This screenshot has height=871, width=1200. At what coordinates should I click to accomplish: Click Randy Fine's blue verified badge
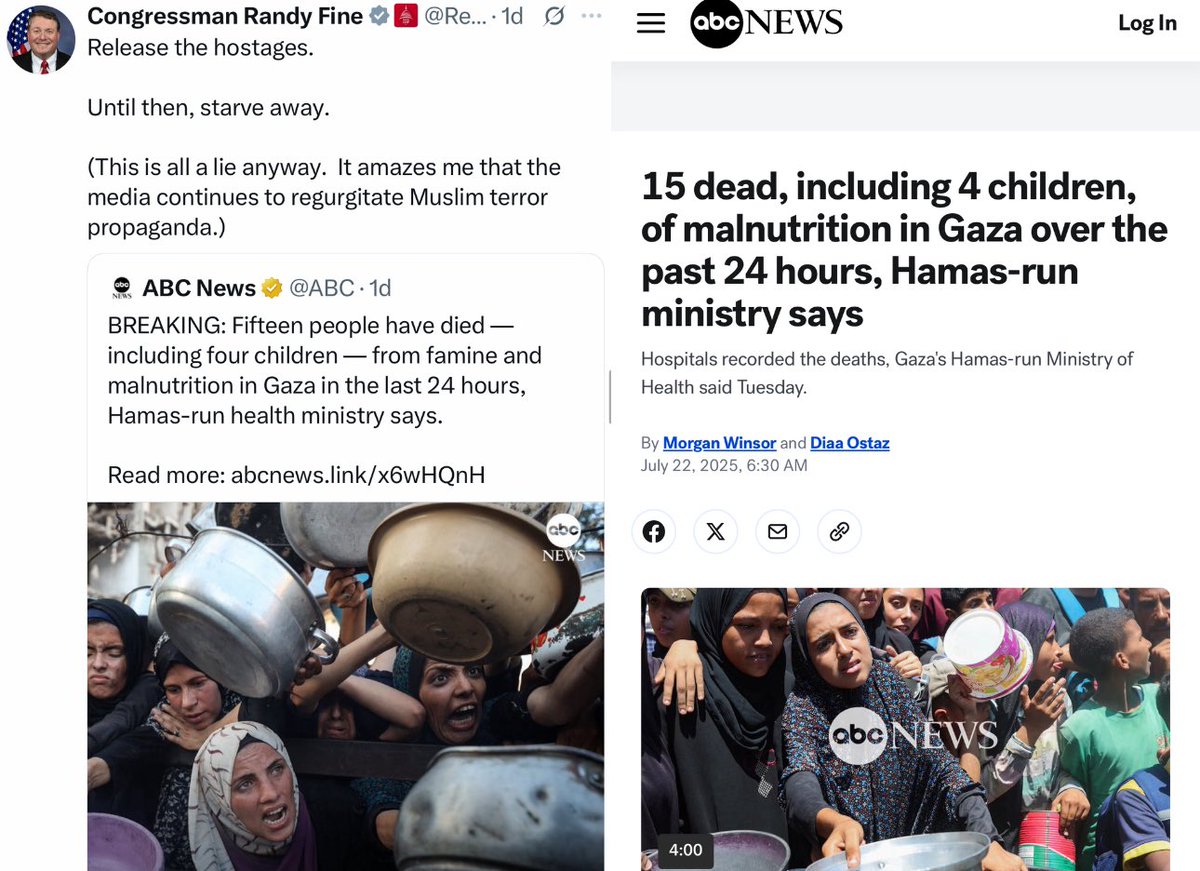[380, 16]
